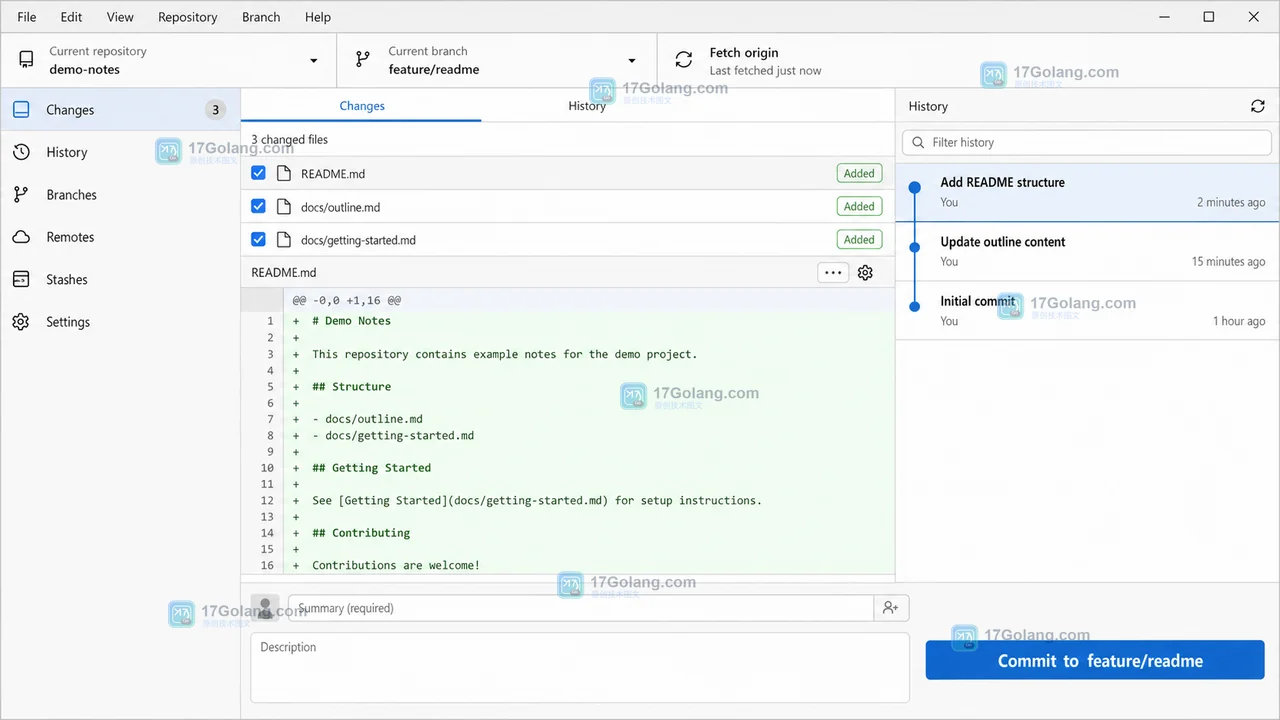Screen dimensions: 1280x720
Task: Open diff settings gear icon for README.md
Action: tap(866, 272)
